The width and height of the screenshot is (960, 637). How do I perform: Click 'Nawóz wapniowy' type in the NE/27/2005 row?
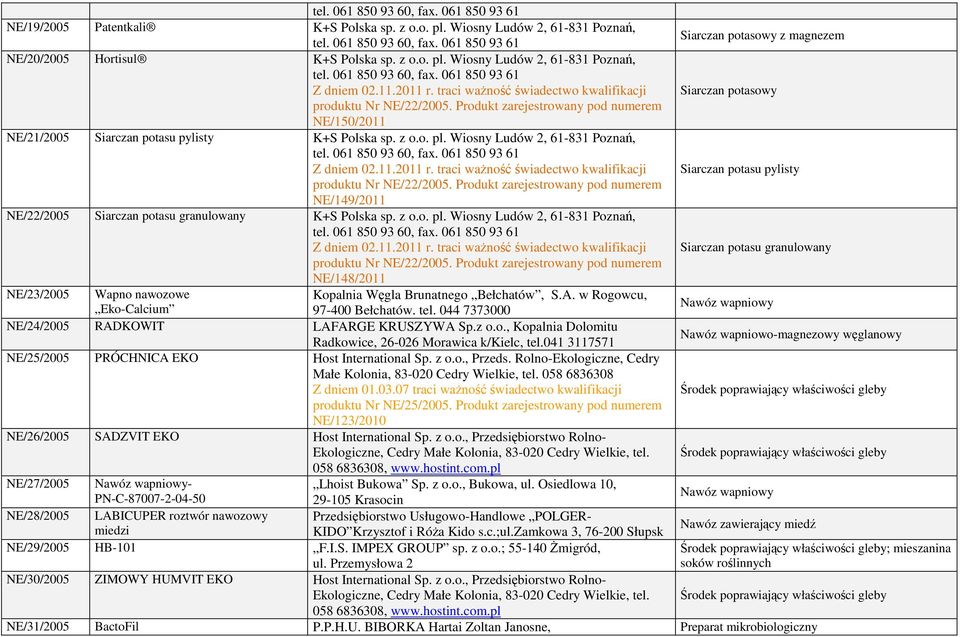coord(727,492)
